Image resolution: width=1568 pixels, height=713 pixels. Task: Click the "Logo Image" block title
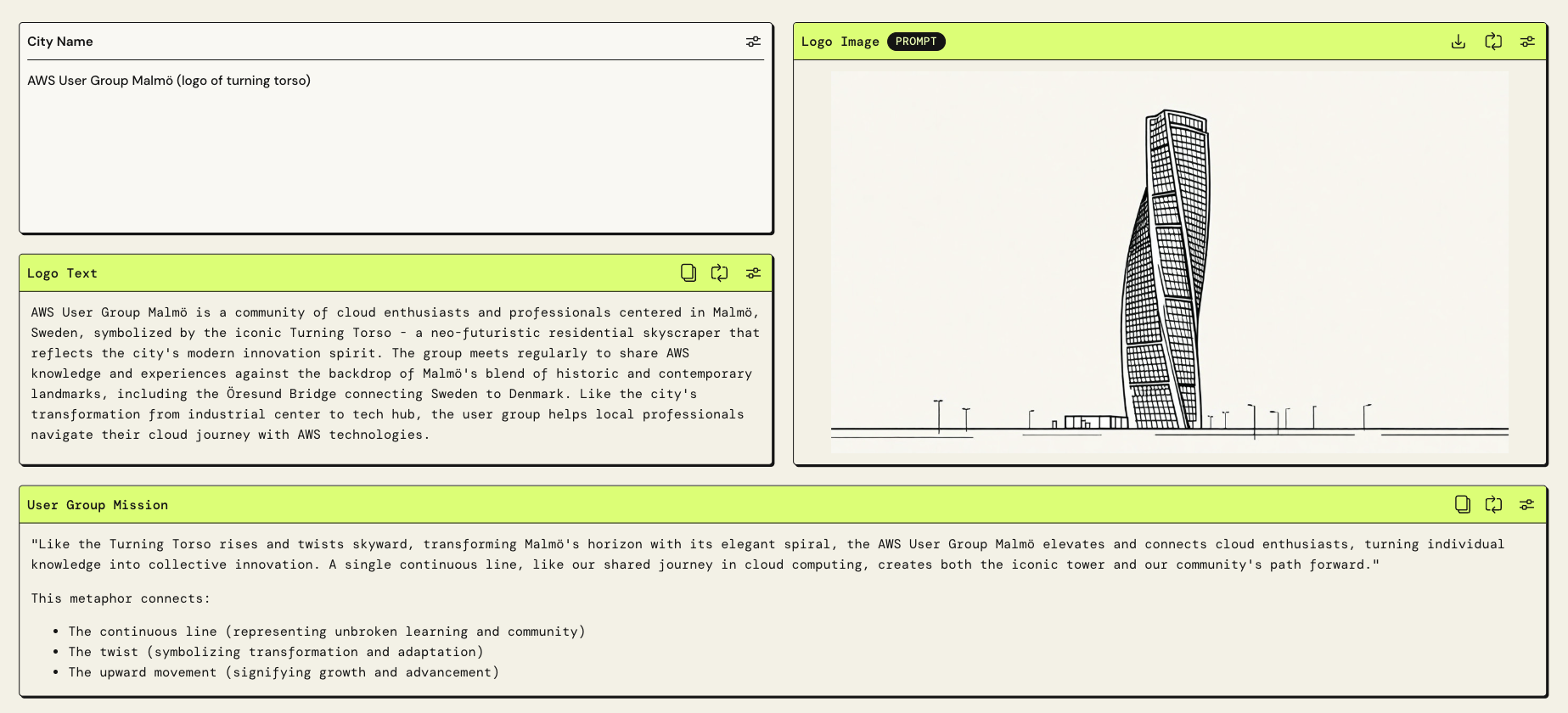click(x=840, y=42)
